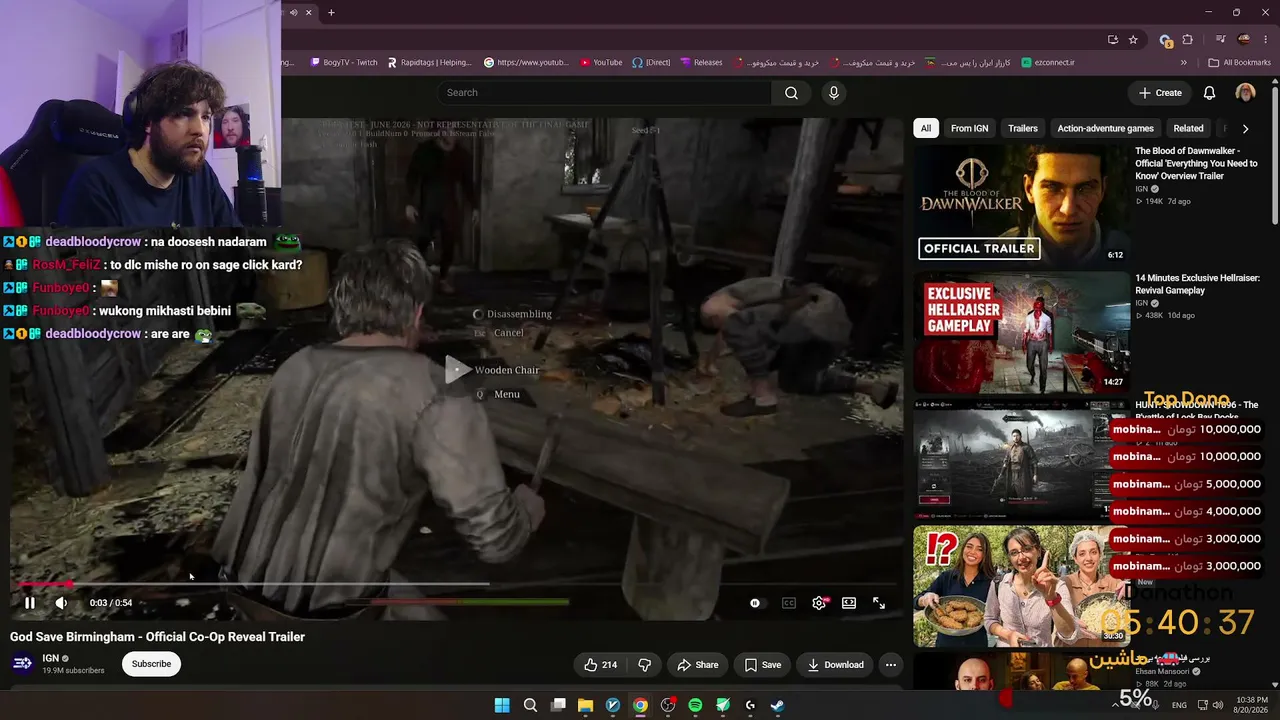Open more actions menu beside Download
The image size is (1280, 720).
click(891, 665)
